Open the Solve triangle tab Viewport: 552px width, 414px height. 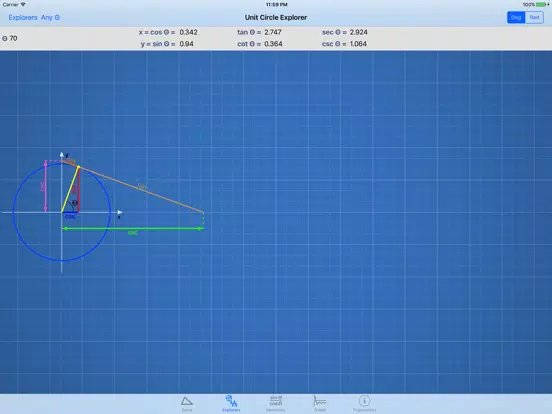click(x=187, y=404)
